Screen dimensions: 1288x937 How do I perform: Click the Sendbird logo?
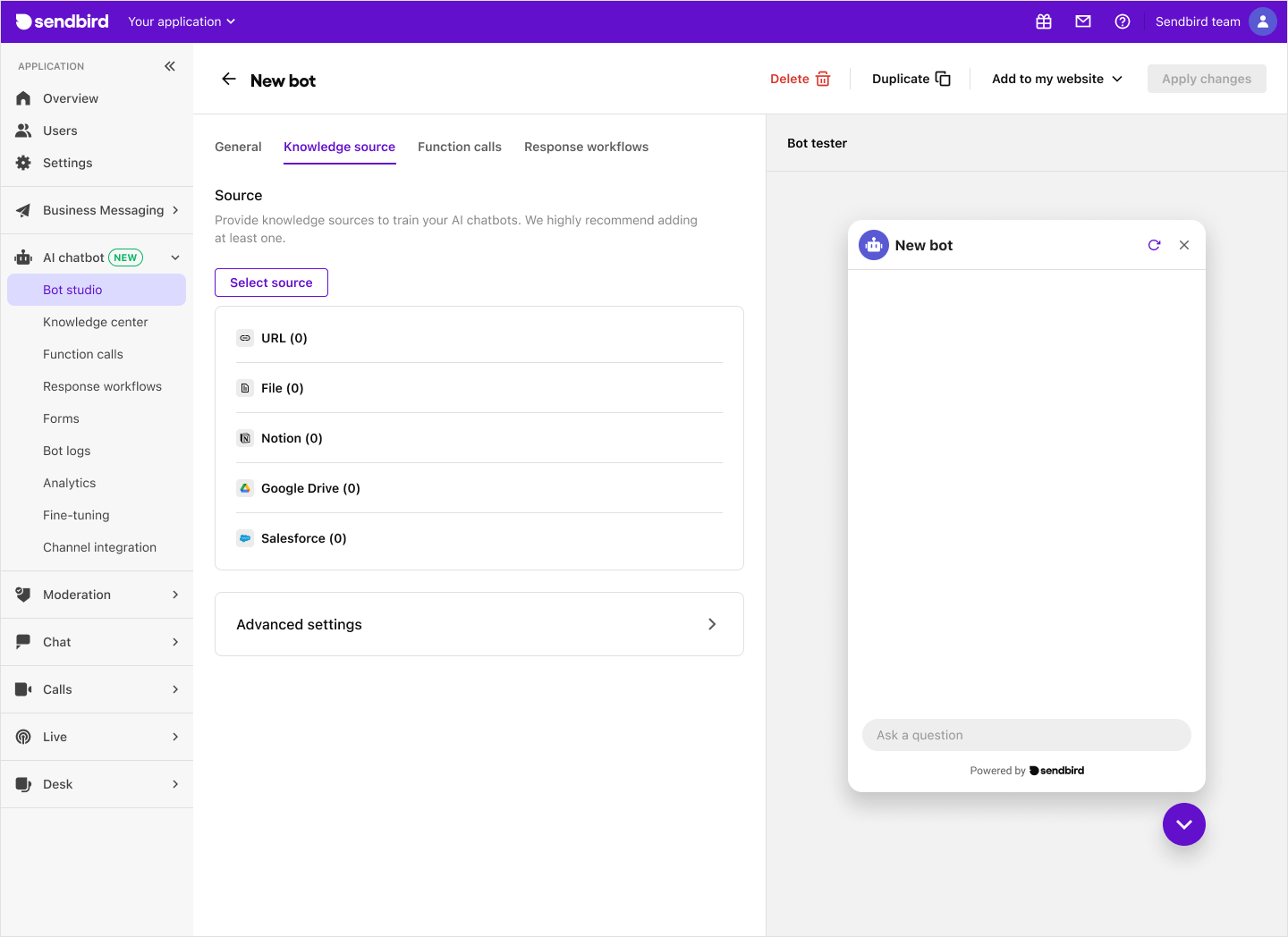pyautogui.click(x=63, y=21)
